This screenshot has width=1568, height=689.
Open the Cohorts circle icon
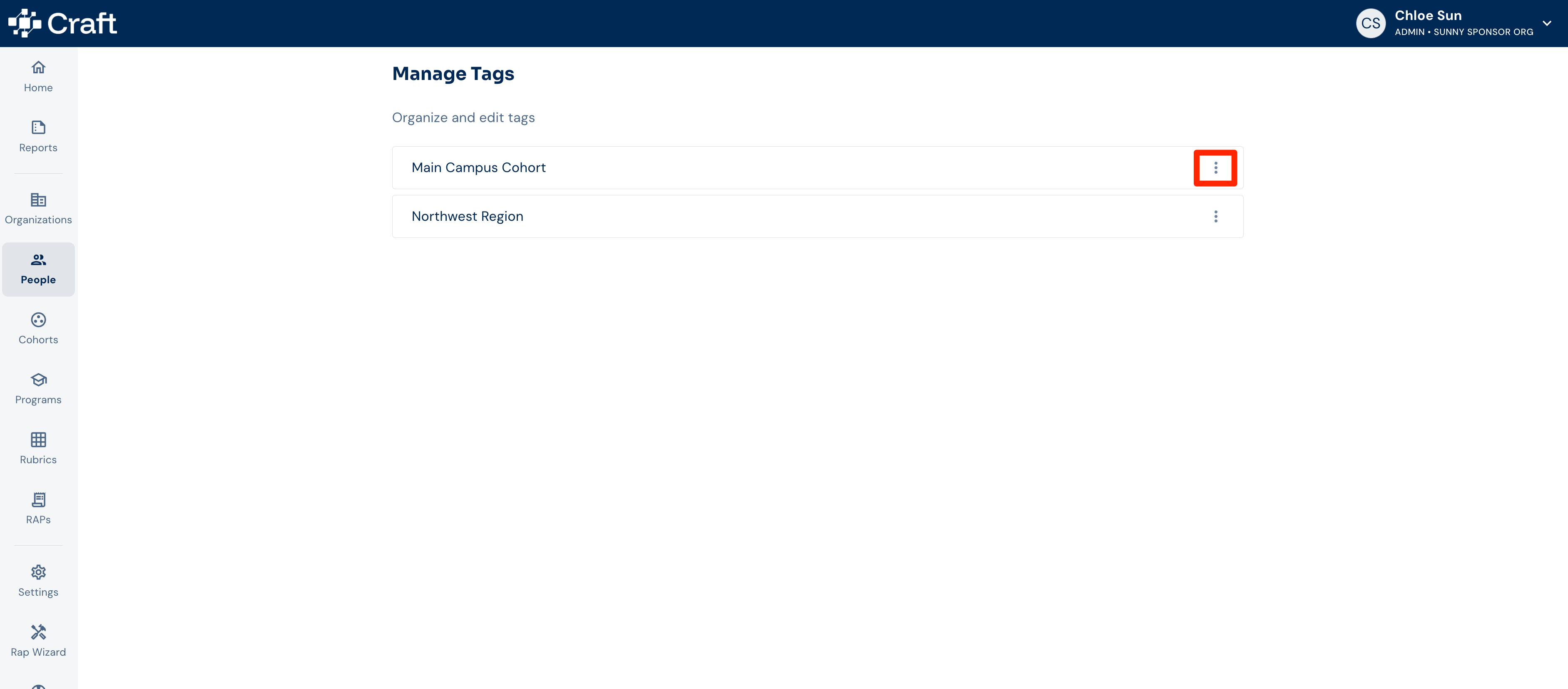click(x=38, y=319)
